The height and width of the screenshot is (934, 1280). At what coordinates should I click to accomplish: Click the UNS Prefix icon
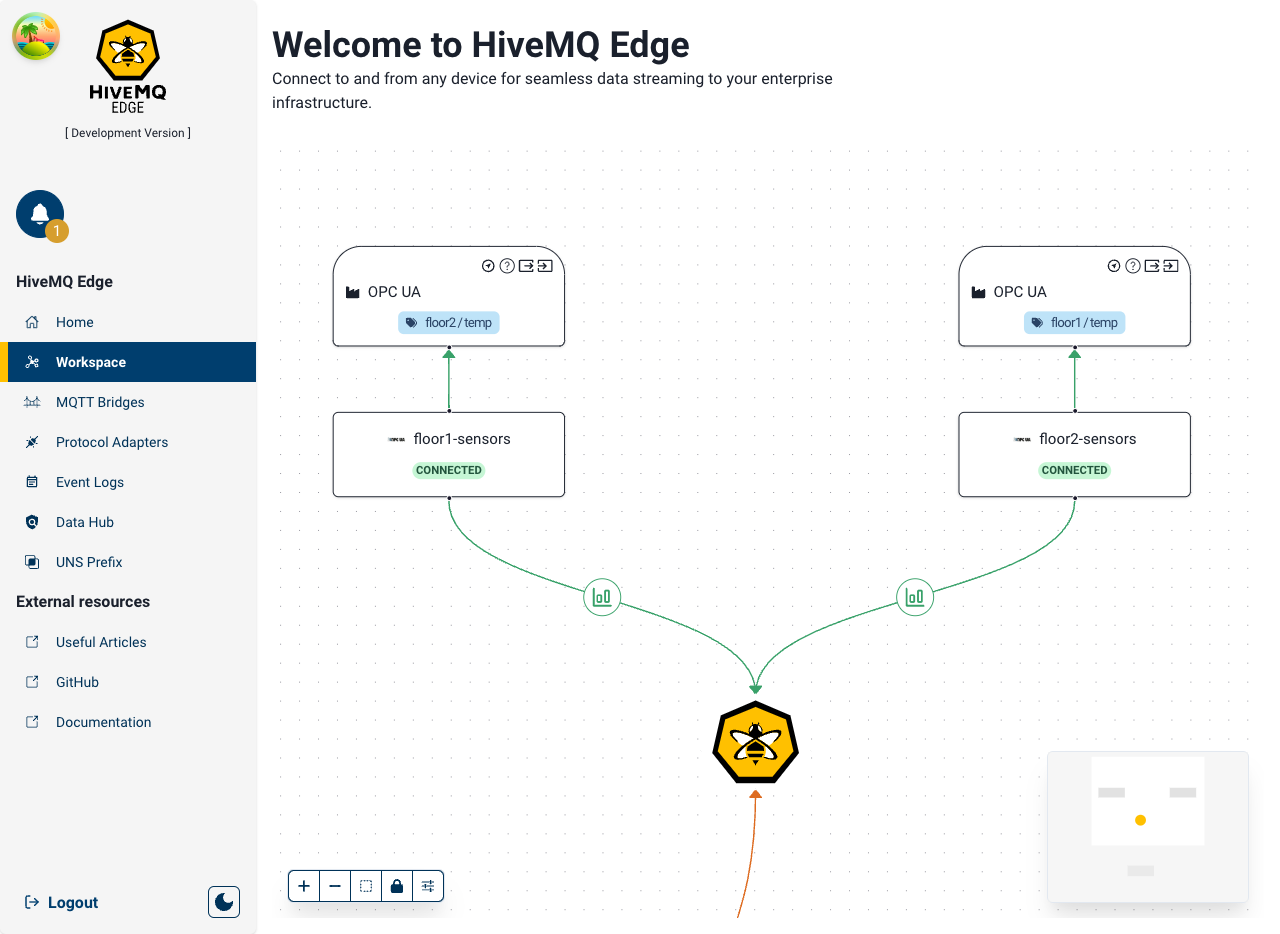tap(32, 562)
